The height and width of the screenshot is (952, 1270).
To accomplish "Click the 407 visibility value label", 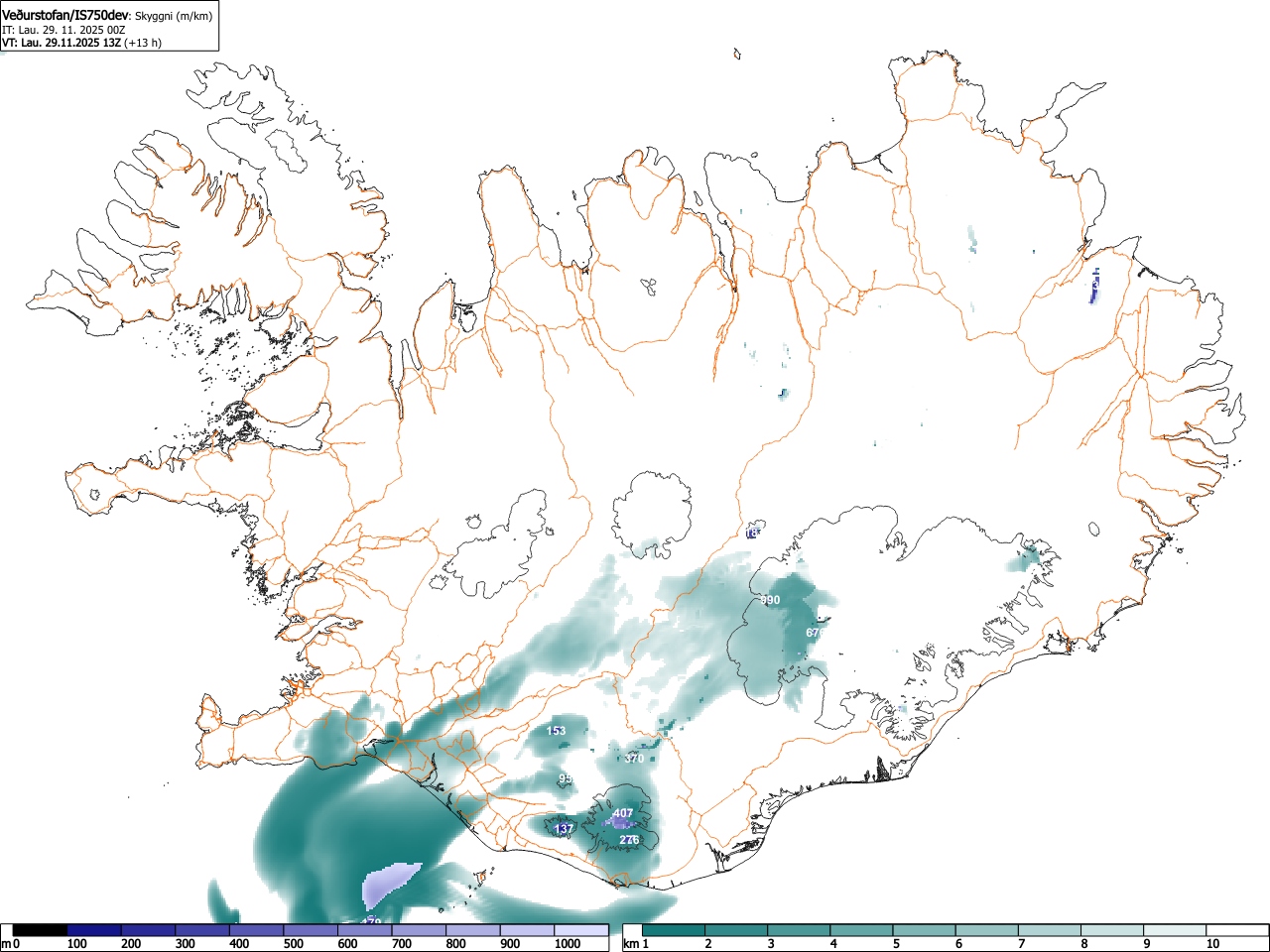I will (x=622, y=814).
